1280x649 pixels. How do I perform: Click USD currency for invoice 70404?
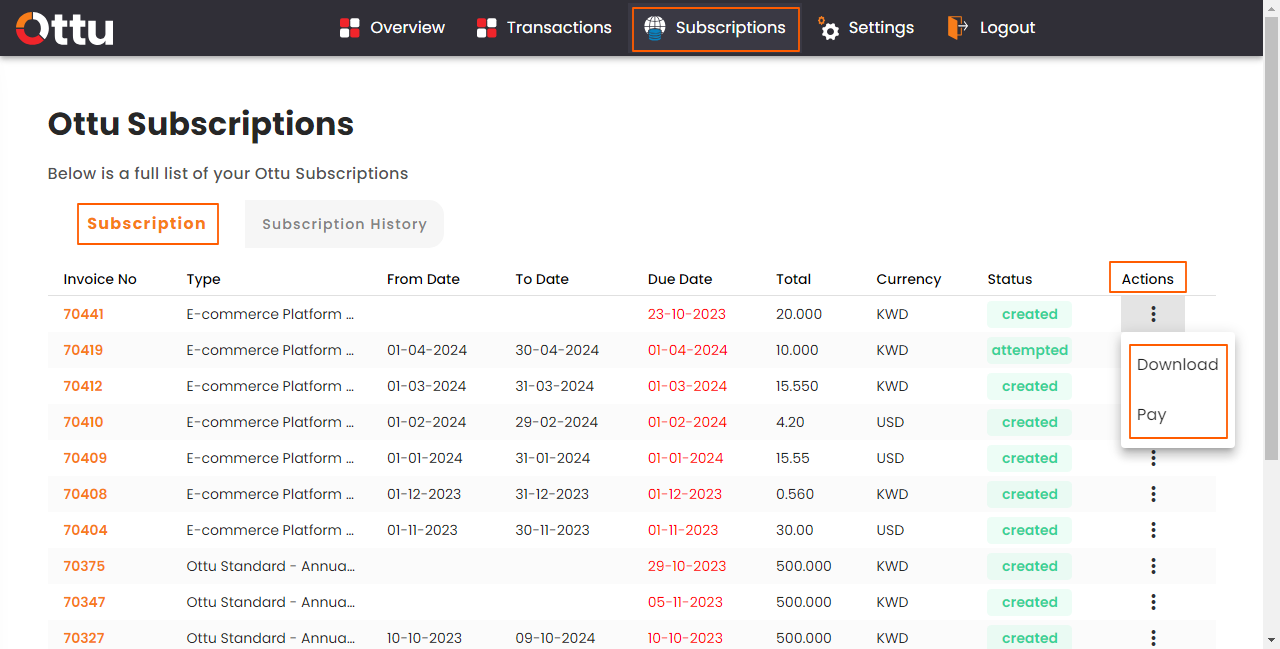click(x=890, y=530)
